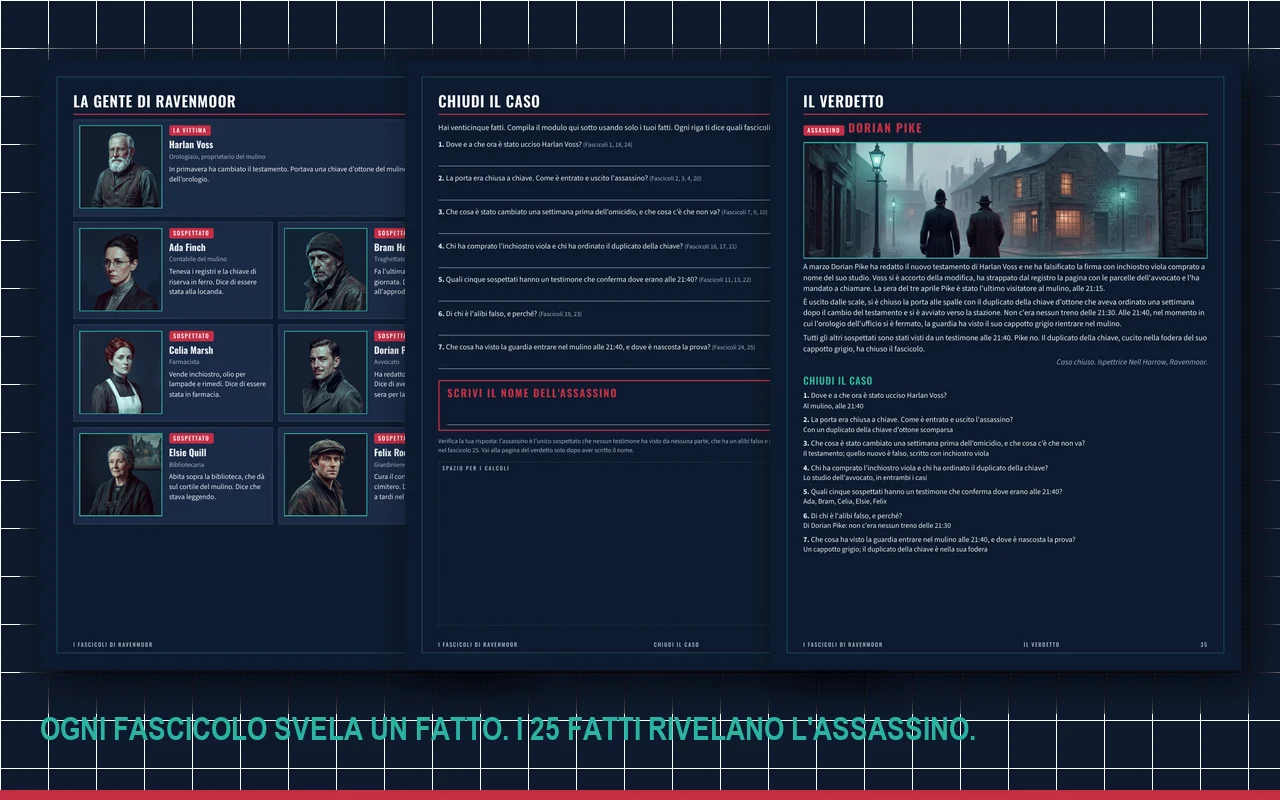This screenshot has width=1280, height=800.
Task: Click the name "Harlan Voss" on the victim card
Action: tap(191, 145)
